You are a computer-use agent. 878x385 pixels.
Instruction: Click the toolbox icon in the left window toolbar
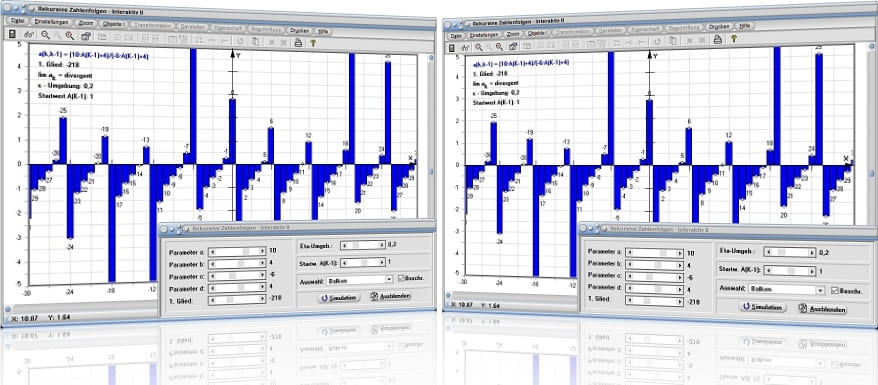[x=86, y=36]
